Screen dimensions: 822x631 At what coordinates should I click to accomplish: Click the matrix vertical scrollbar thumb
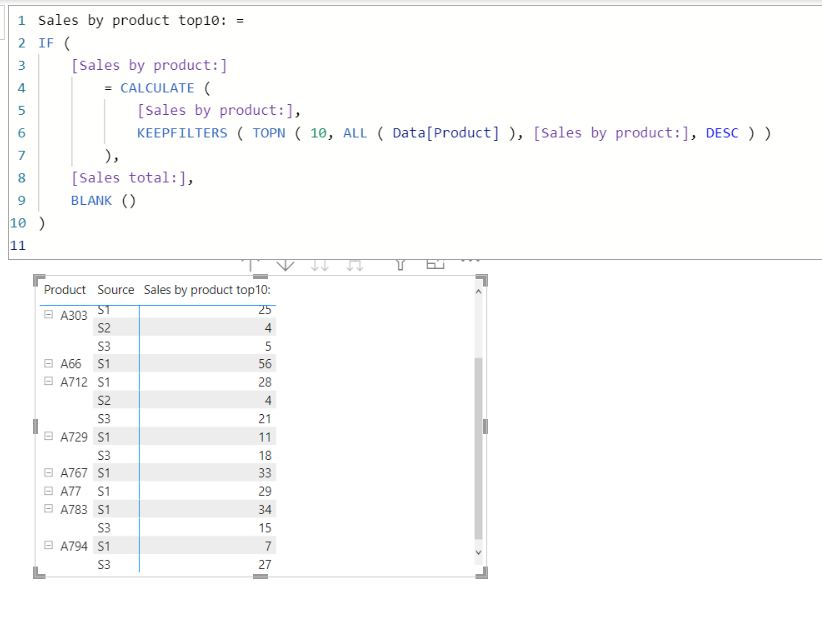[478, 449]
